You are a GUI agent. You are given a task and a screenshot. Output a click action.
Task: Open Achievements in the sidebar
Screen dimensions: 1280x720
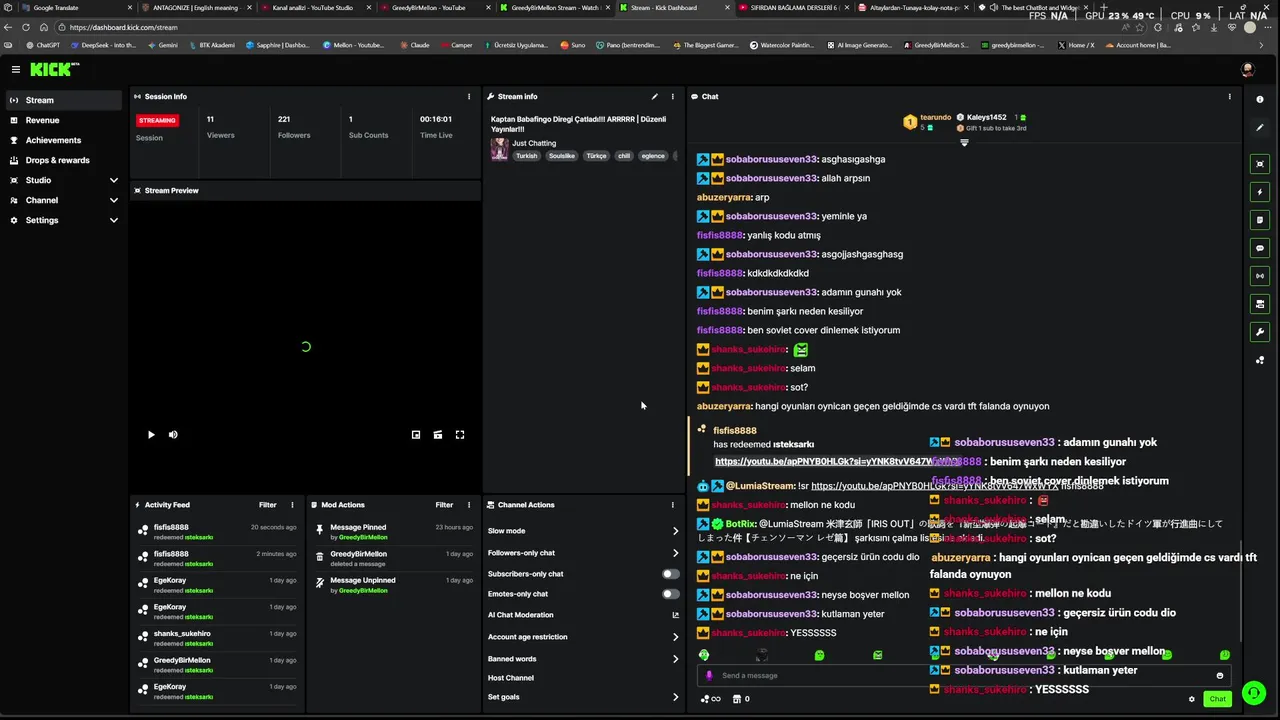tap(63, 140)
